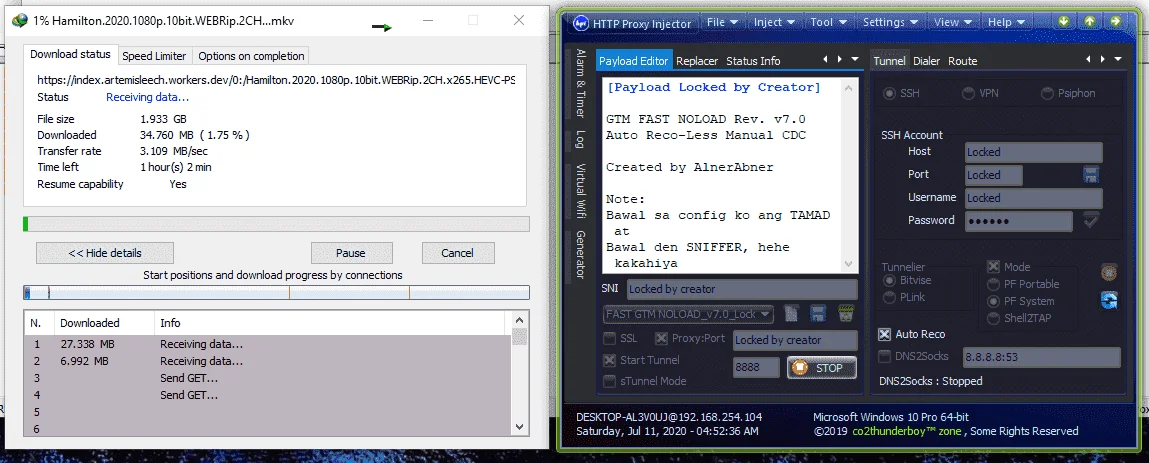This screenshot has height=463, width=1149.
Task: Switch to Options on completion tab
Action: (x=251, y=56)
